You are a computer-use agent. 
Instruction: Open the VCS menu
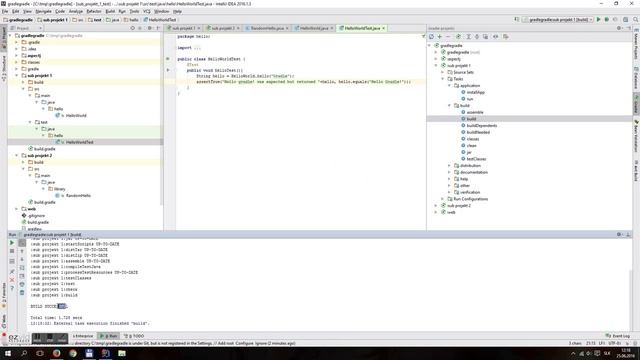coord(147,11)
